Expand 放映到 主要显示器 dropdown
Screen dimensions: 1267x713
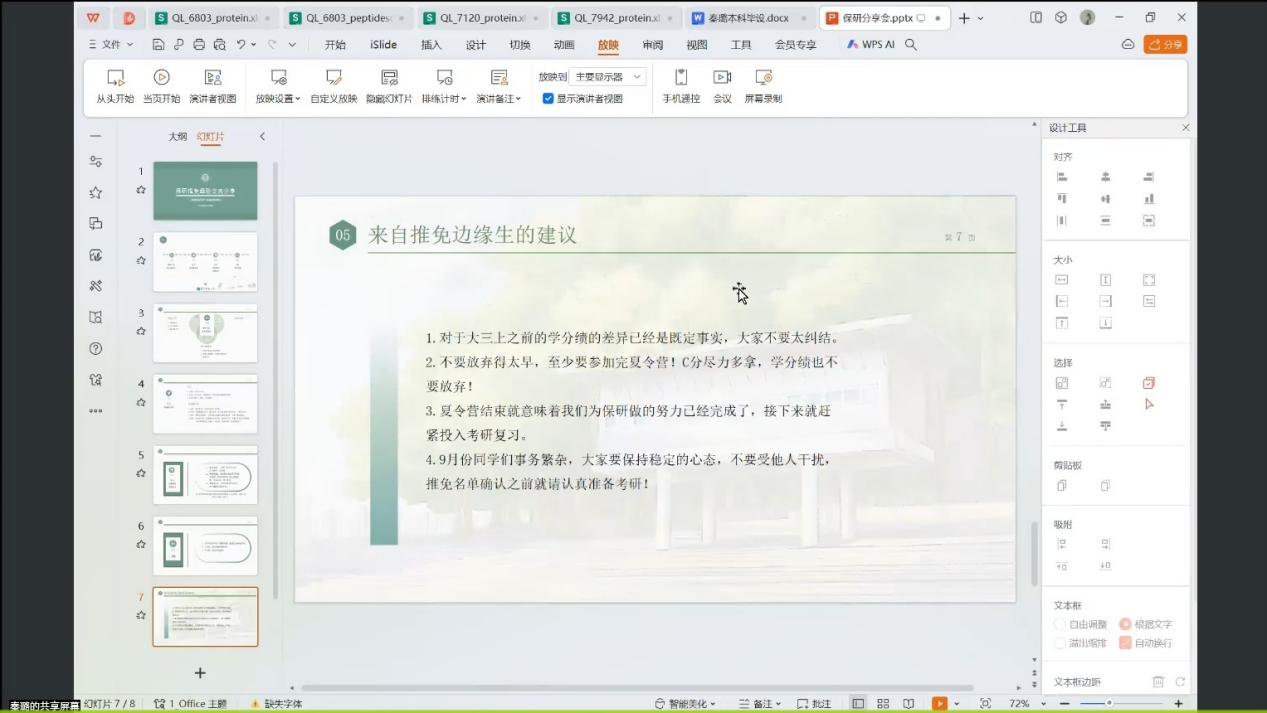(x=607, y=77)
